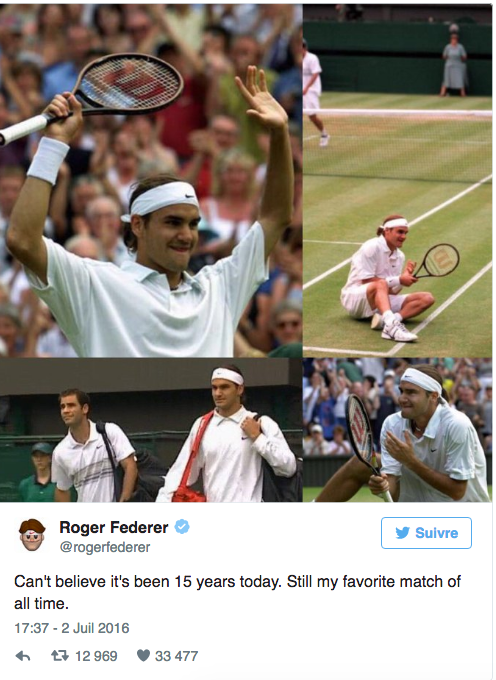Click the reply arrow icon

pyautogui.click(x=23, y=656)
